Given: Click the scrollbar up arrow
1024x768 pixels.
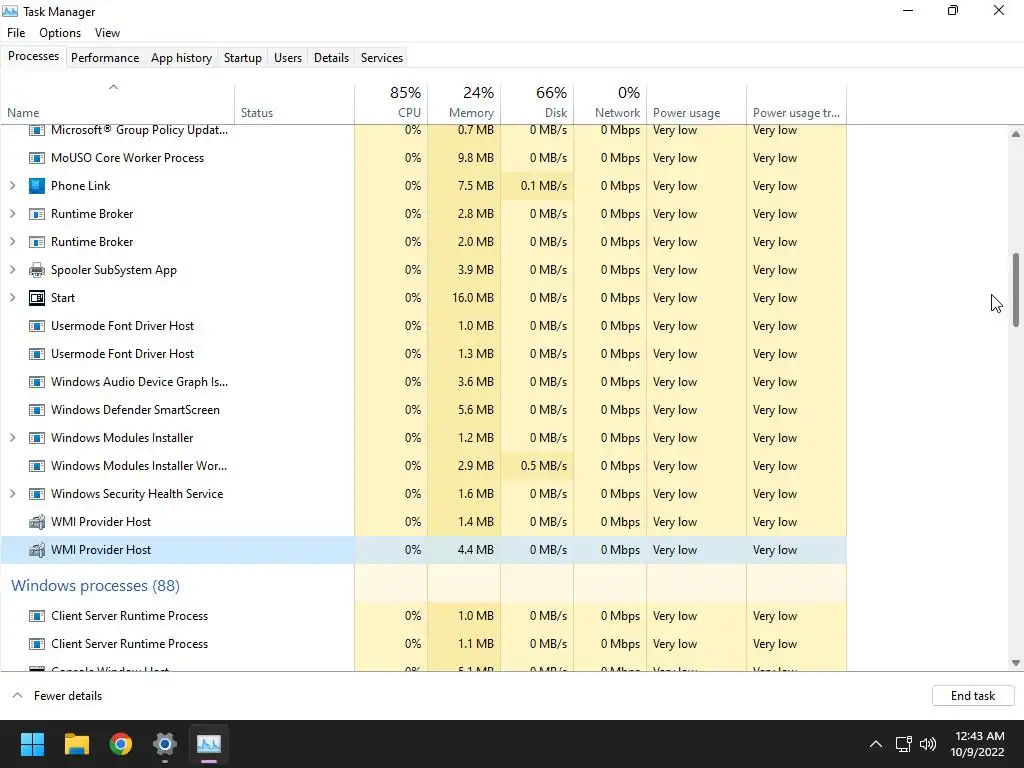Looking at the screenshot, I should click(x=1016, y=134).
